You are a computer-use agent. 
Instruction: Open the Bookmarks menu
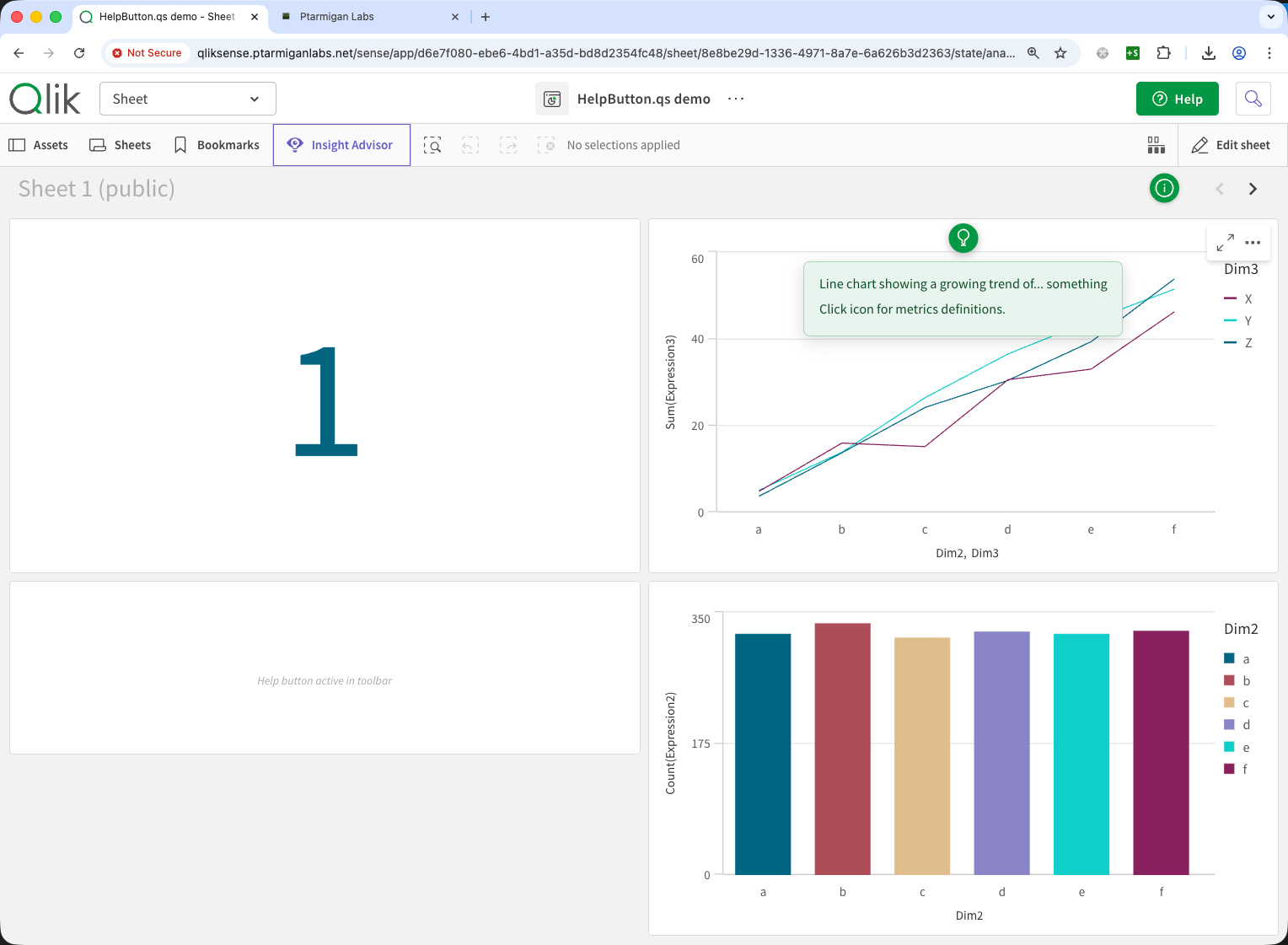pos(217,145)
